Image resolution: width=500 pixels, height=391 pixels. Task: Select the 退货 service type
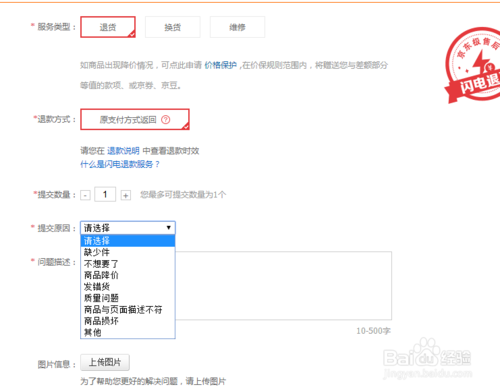(108, 27)
